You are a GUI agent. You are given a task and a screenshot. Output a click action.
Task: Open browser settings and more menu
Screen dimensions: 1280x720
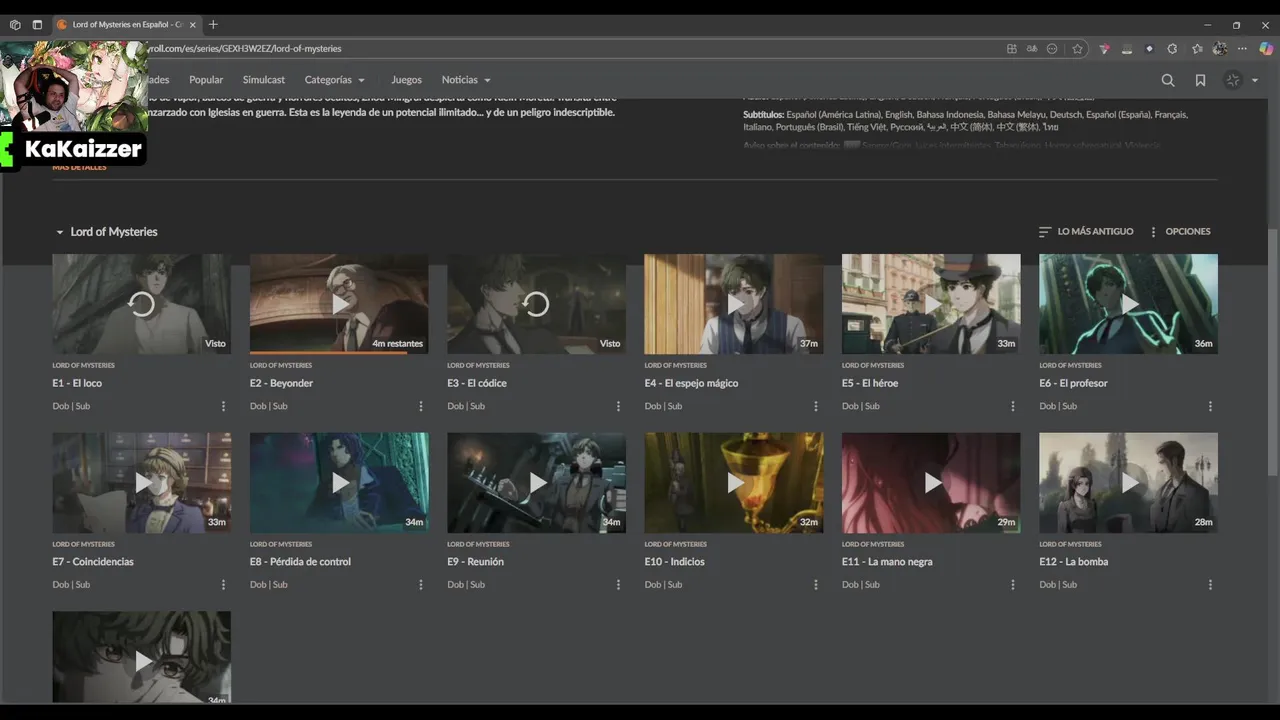tap(1243, 48)
